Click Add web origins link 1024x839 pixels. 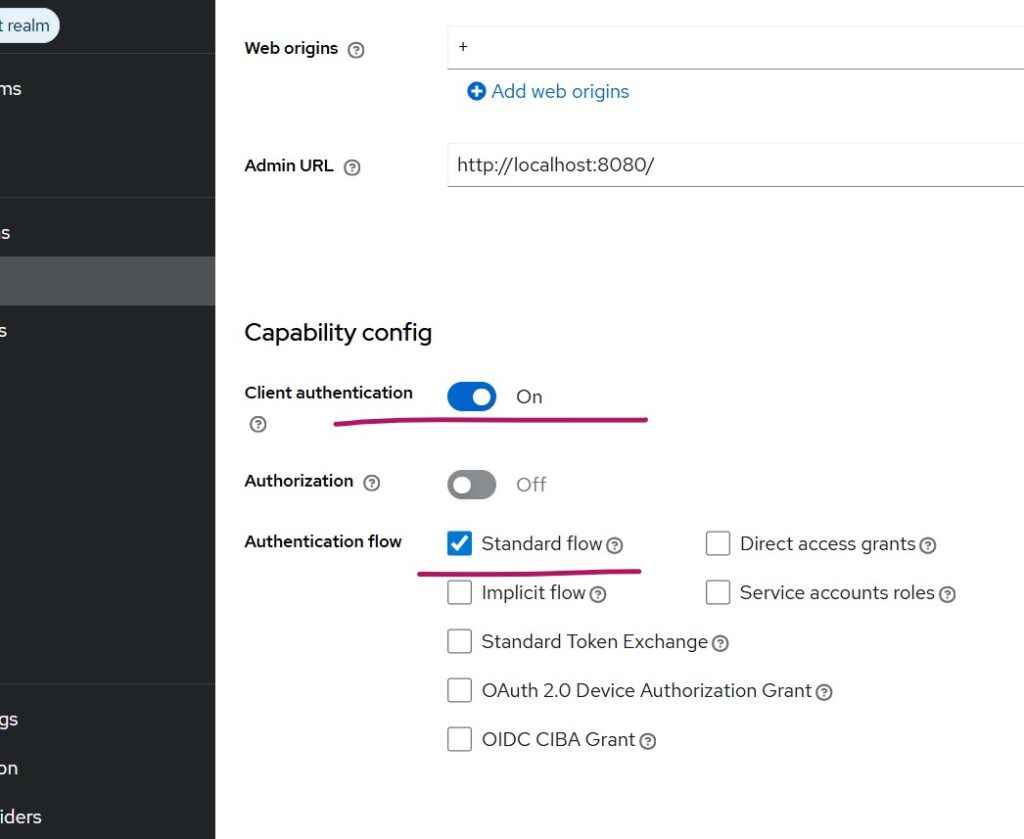[x=549, y=92]
